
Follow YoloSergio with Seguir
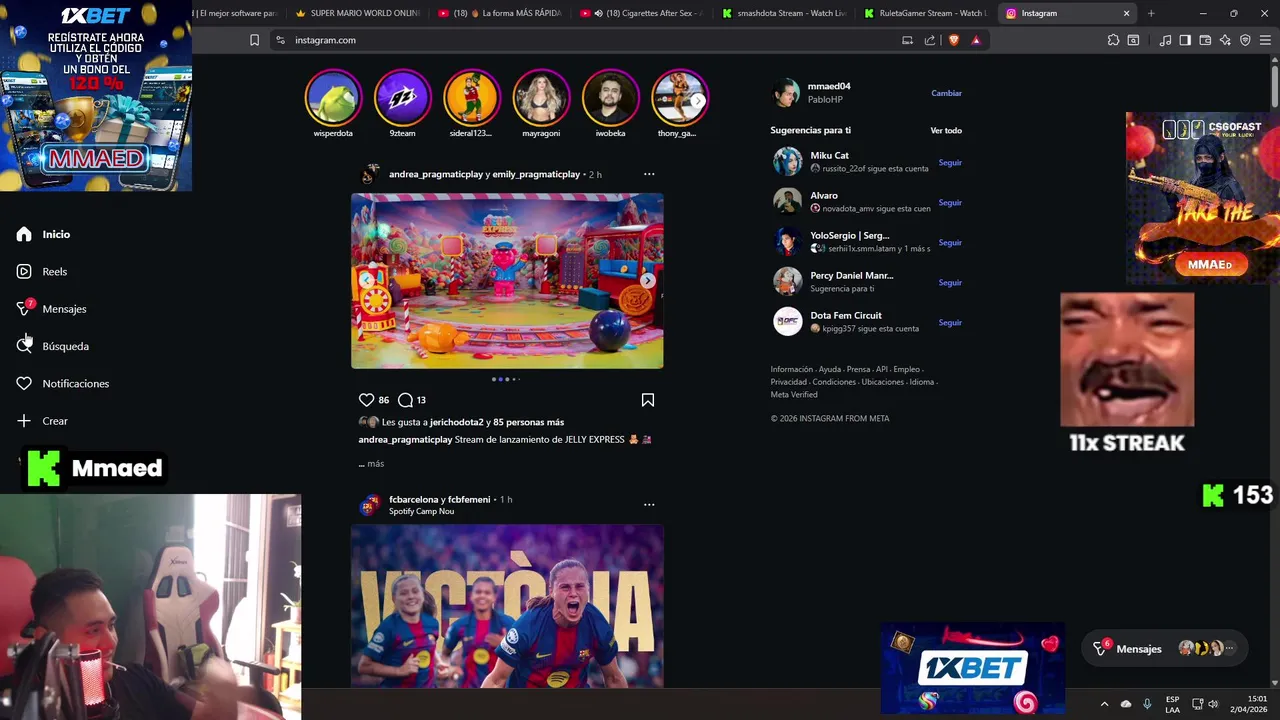(950, 242)
